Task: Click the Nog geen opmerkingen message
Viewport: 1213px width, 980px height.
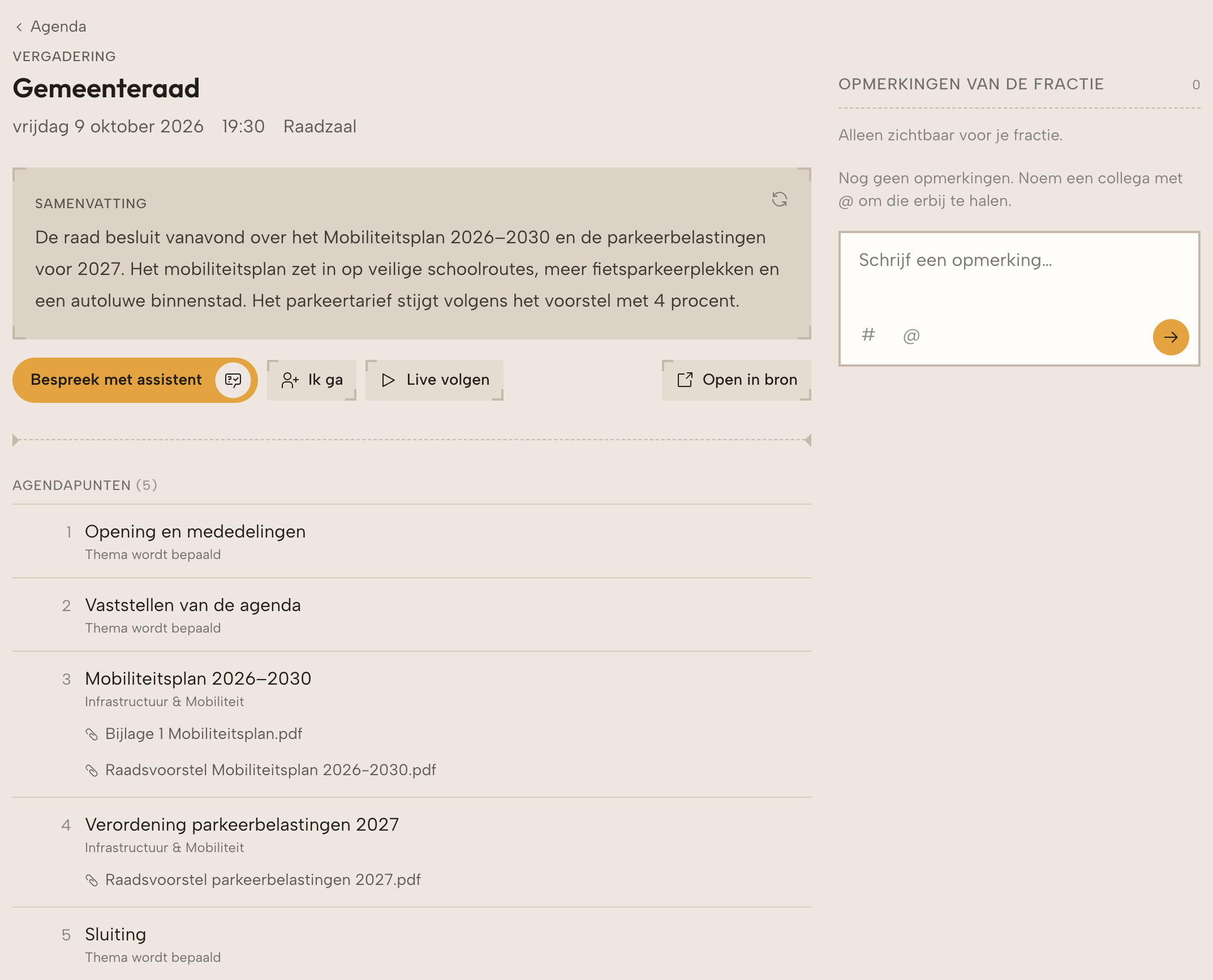Action: [1010, 190]
